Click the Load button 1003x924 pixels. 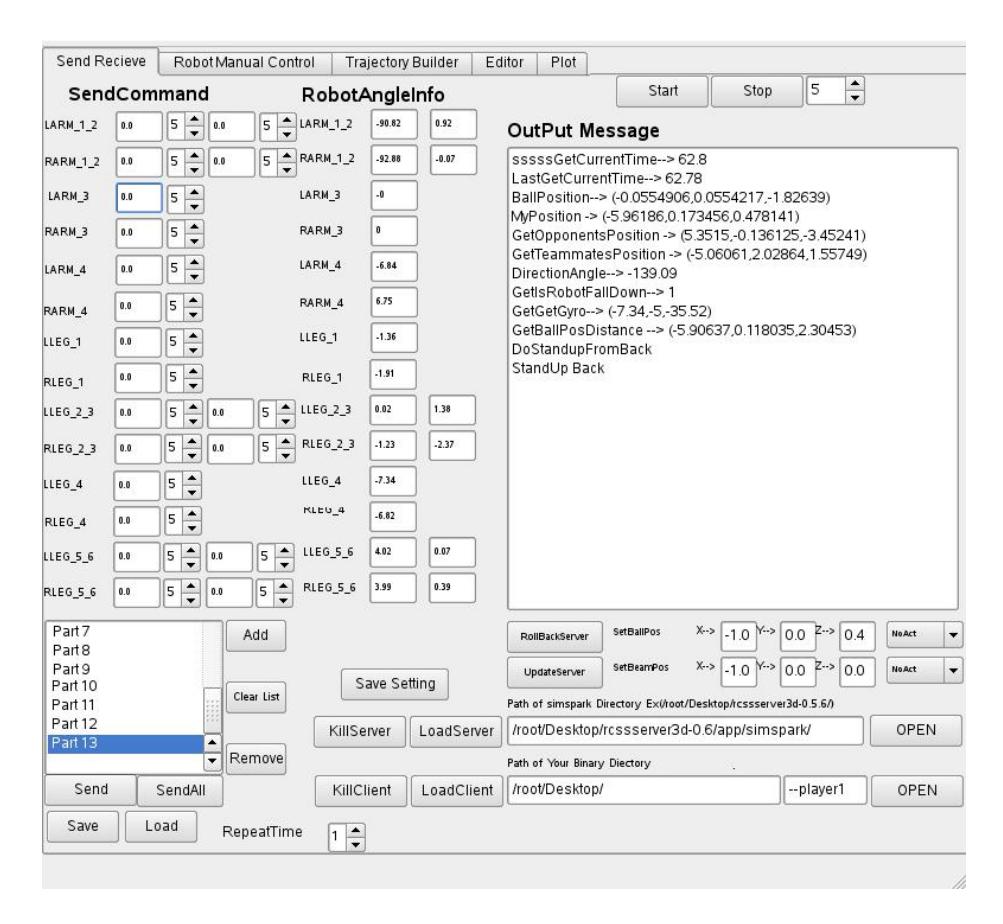161,826
